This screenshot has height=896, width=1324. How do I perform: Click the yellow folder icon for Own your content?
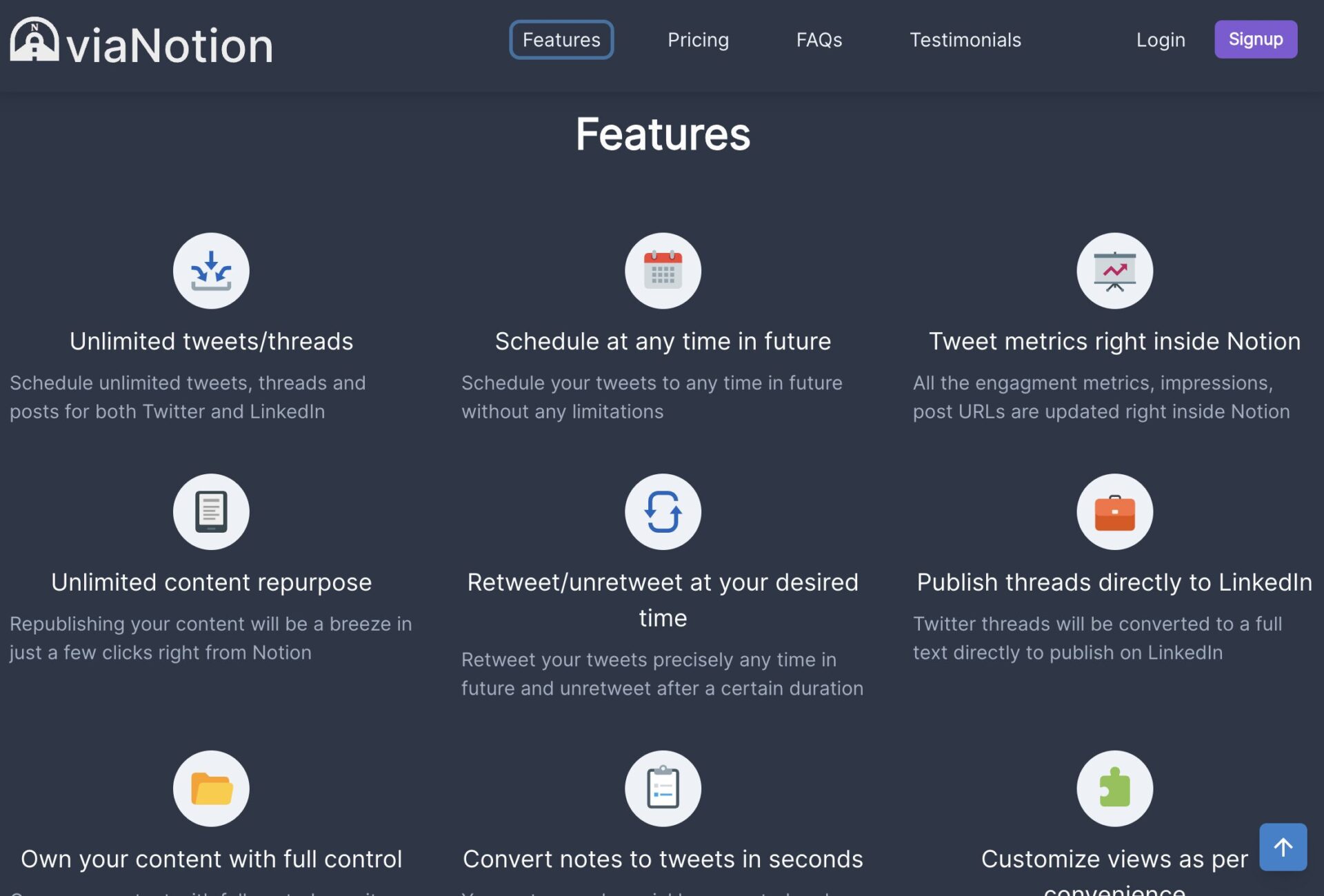pyautogui.click(x=211, y=788)
